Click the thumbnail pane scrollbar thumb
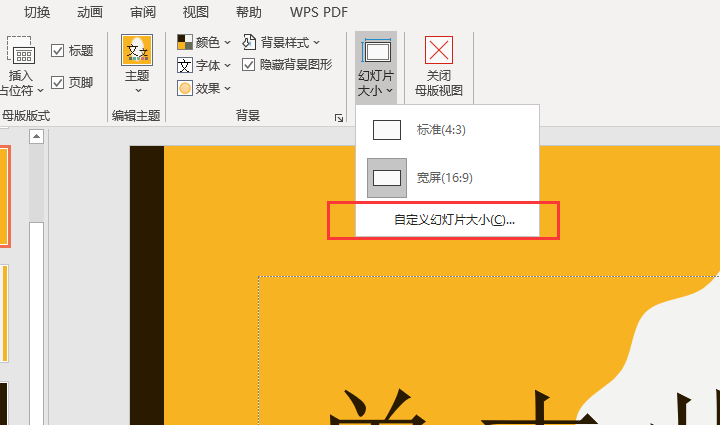Screen dimensions: 720x425 [36, 324]
